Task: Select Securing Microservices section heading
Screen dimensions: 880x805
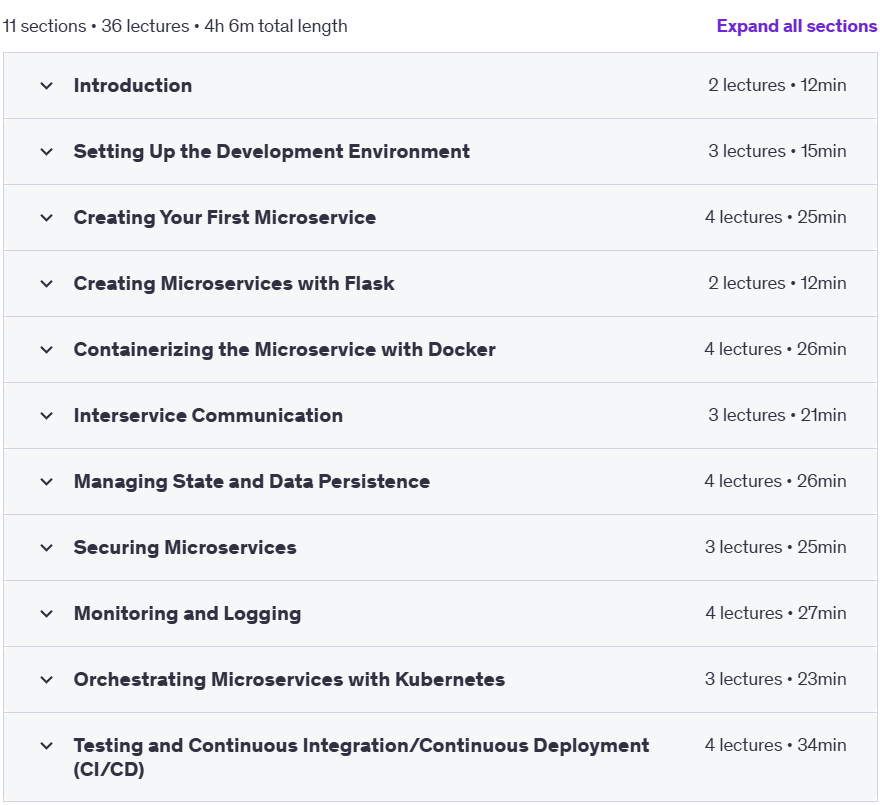Action: coord(185,547)
